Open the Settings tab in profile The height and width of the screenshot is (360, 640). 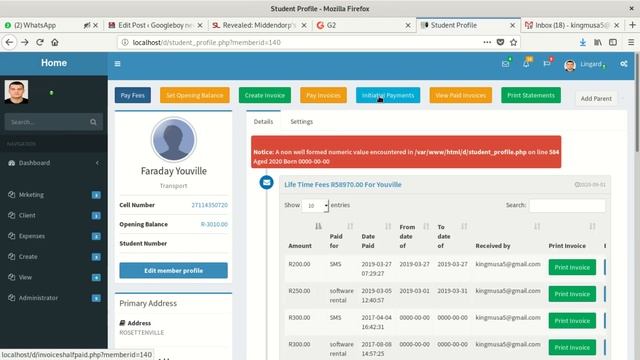(302, 122)
